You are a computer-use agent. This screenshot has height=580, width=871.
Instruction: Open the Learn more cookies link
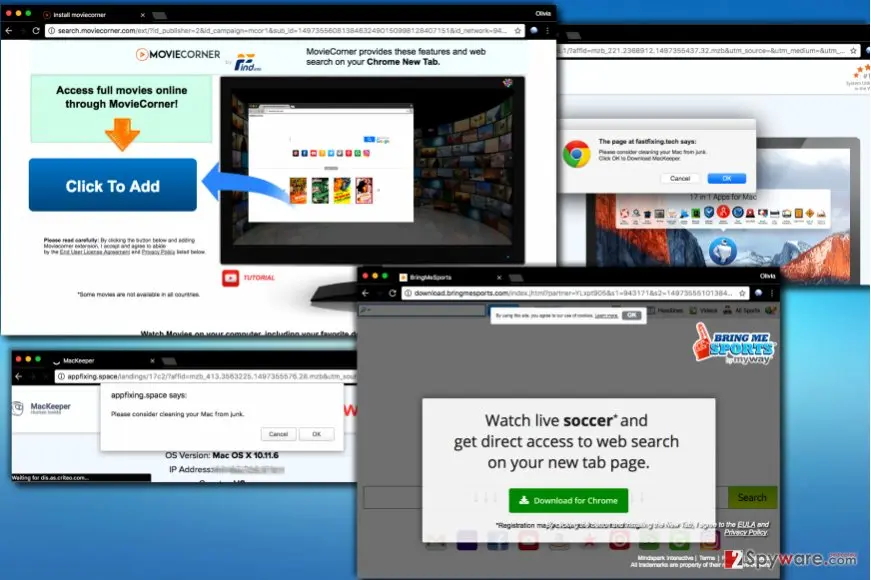(606, 316)
